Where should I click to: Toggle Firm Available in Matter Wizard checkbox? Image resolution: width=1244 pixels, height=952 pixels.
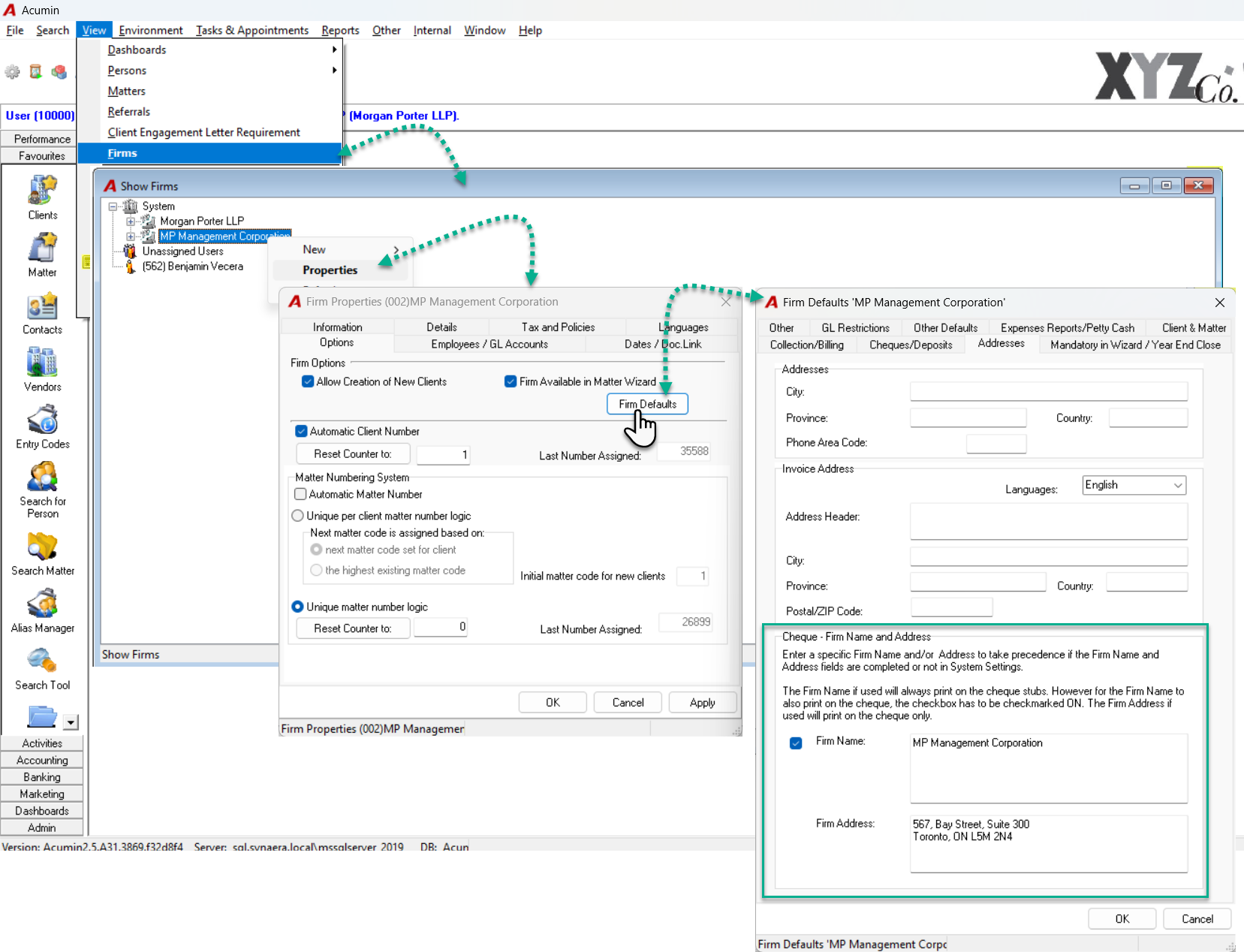(511, 381)
